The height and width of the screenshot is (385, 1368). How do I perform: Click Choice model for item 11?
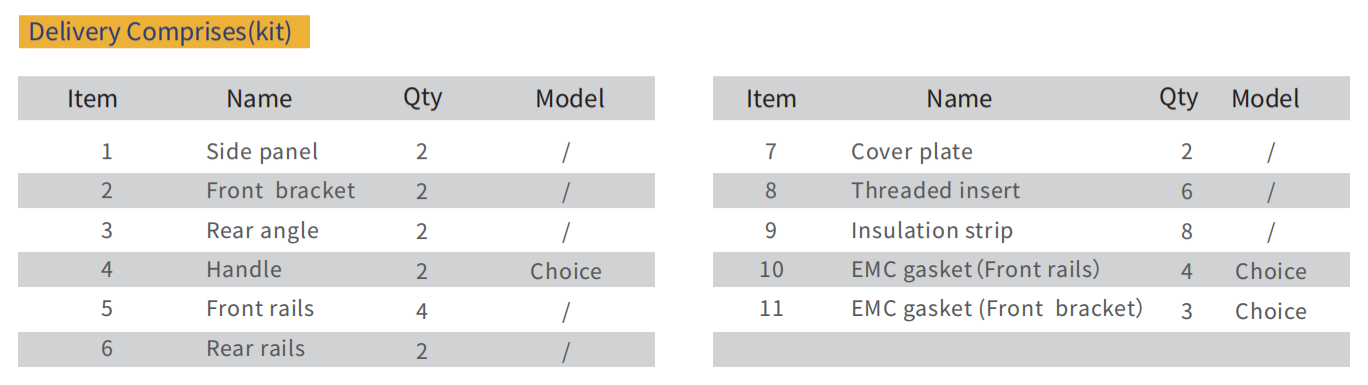tap(1270, 312)
